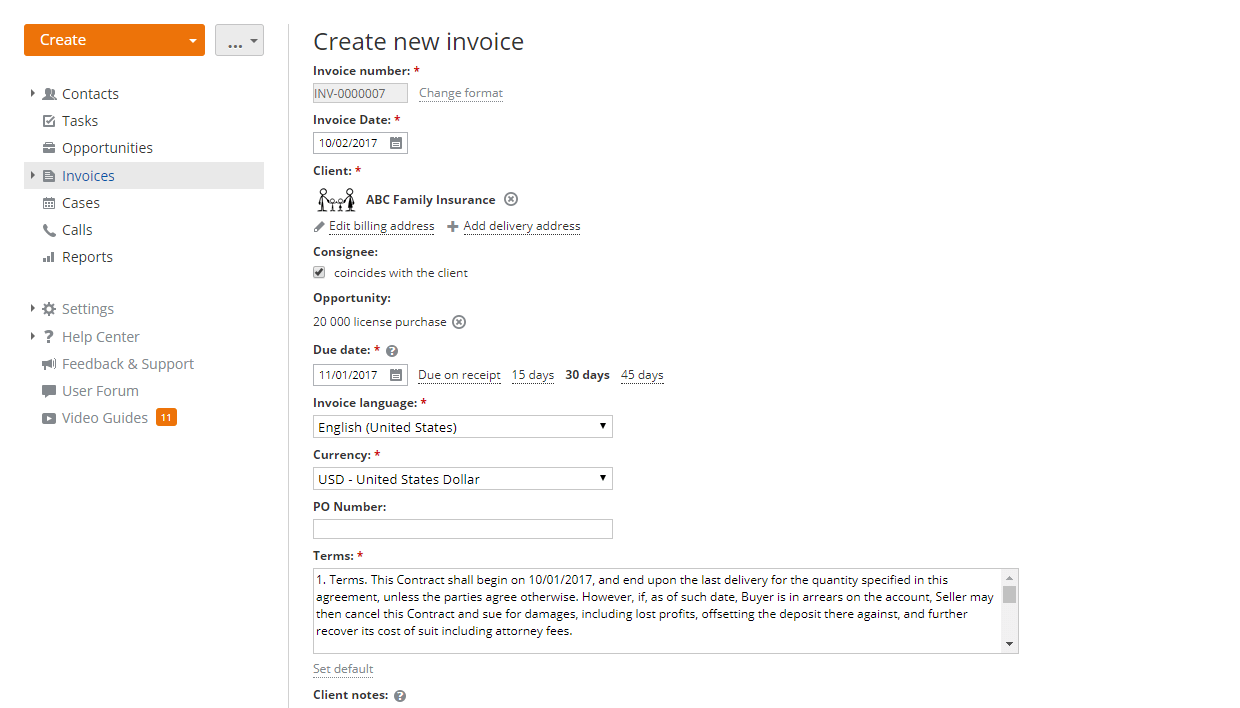
Task: Open the Invoice Date calendar picker
Action: tap(395, 142)
